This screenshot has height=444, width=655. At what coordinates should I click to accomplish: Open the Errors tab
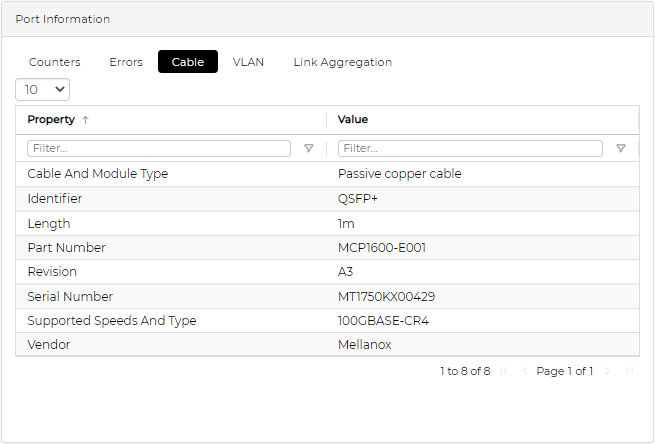pyautogui.click(x=126, y=62)
